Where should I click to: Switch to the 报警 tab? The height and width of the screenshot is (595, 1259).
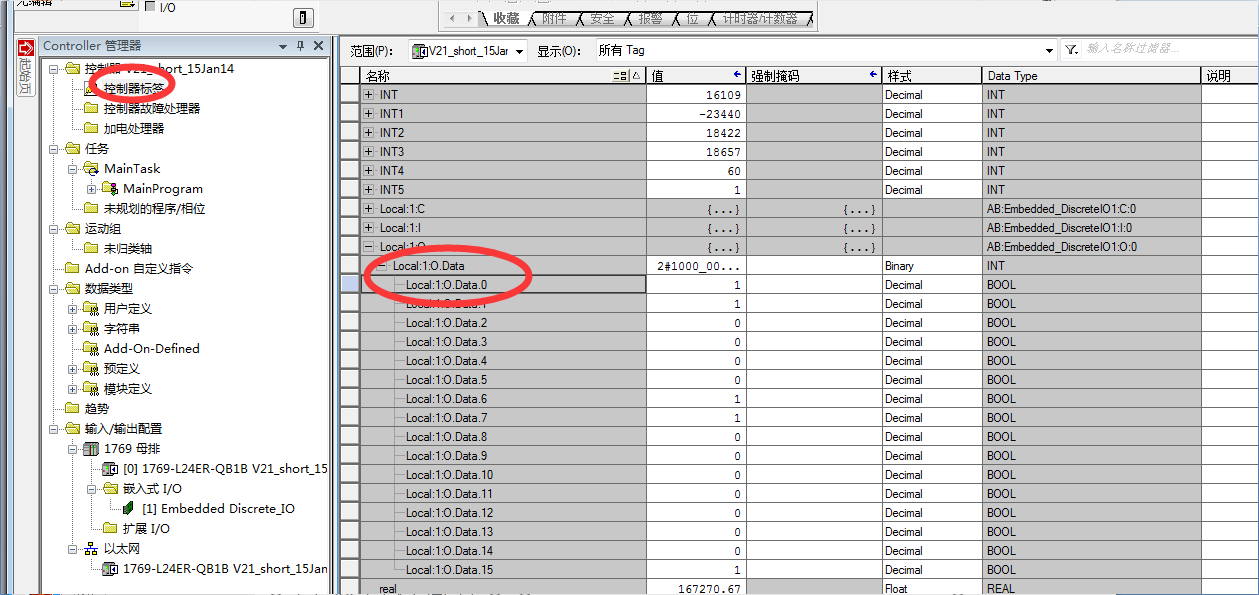coord(650,18)
